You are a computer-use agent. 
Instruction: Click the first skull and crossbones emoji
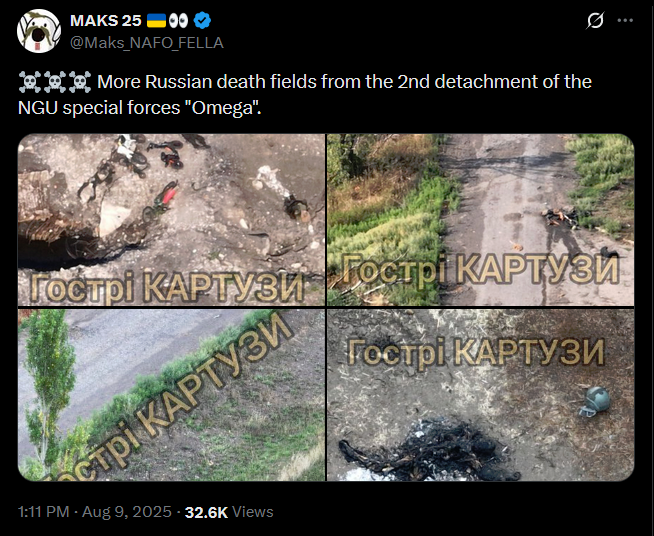(x=30, y=82)
